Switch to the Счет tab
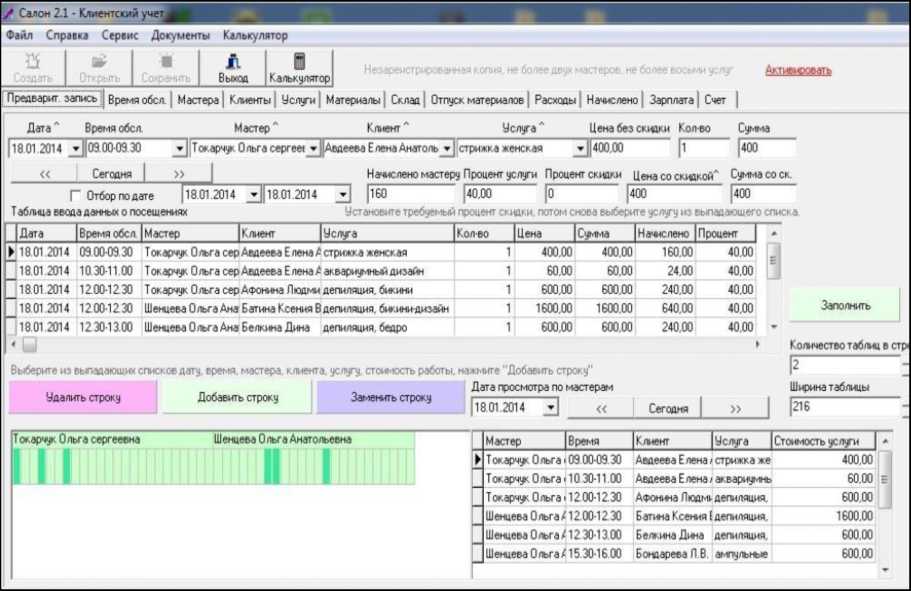This screenshot has width=911, height=591. coord(715,100)
